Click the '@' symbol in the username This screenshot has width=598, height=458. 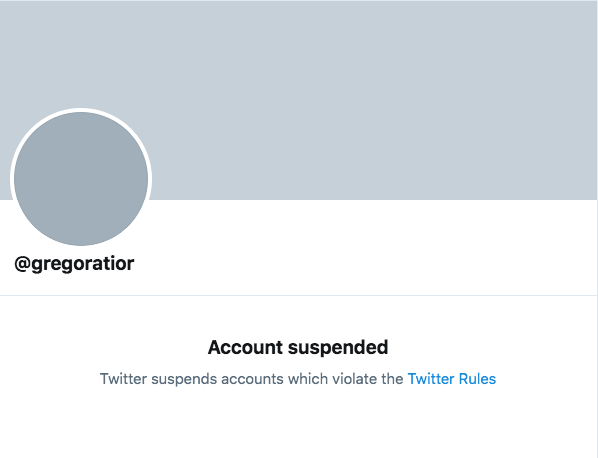click(x=22, y=264)
